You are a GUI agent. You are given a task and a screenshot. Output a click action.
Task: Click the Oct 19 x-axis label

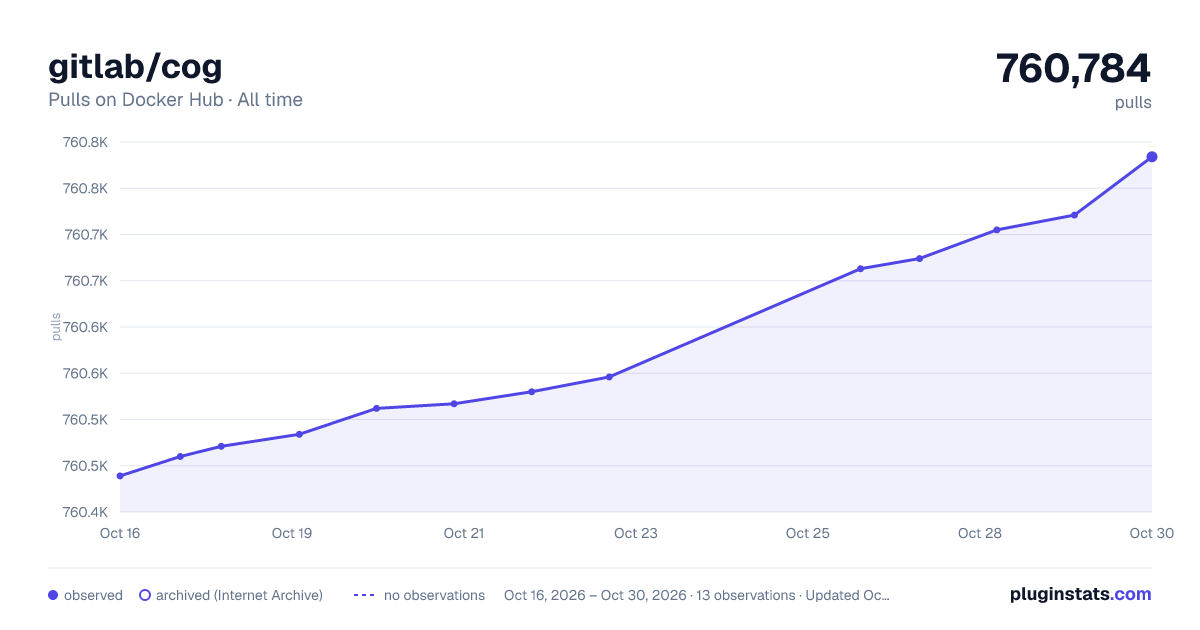pyautogui.click(x=292, y=533)
